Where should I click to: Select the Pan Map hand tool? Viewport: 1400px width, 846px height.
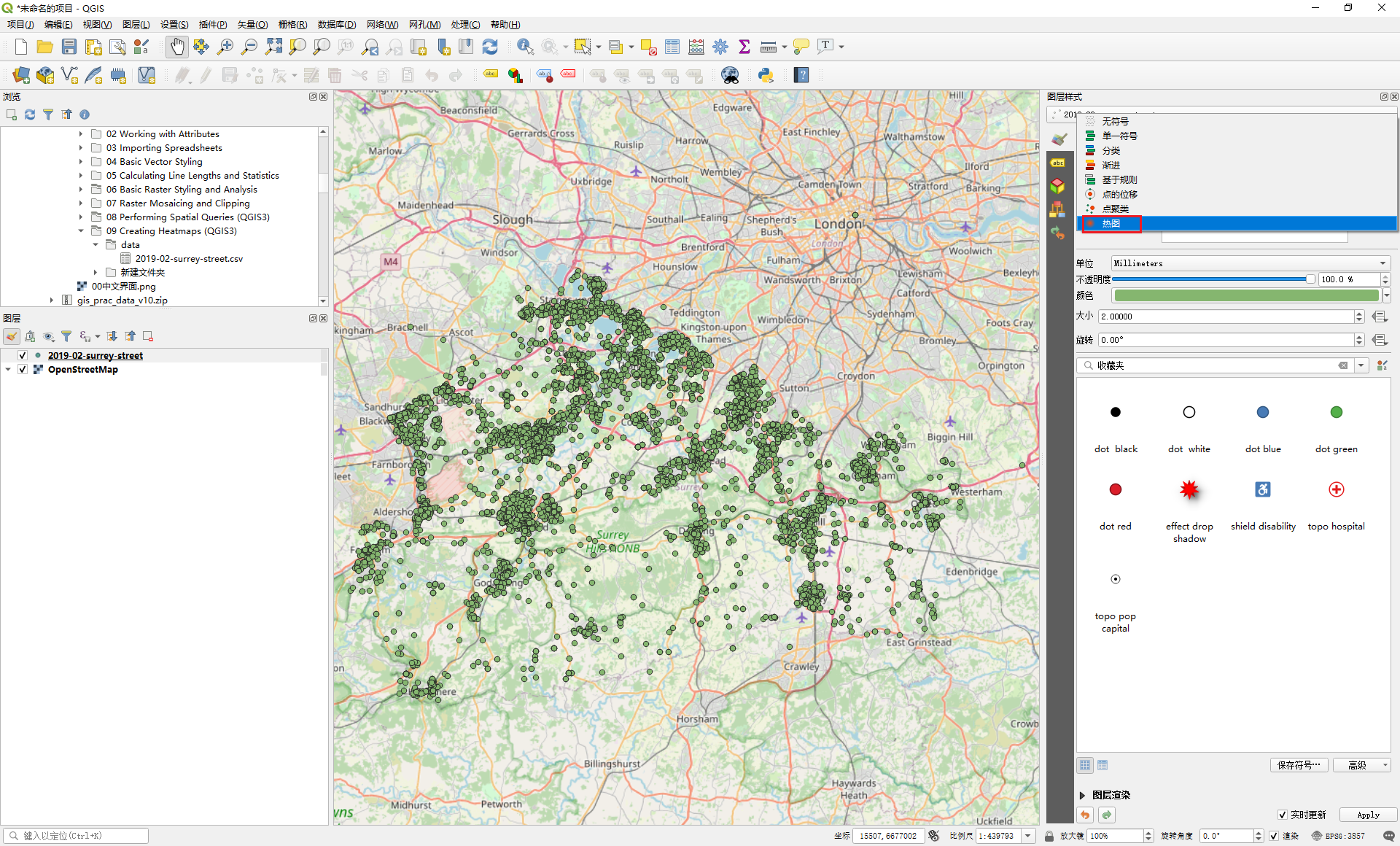176,47
